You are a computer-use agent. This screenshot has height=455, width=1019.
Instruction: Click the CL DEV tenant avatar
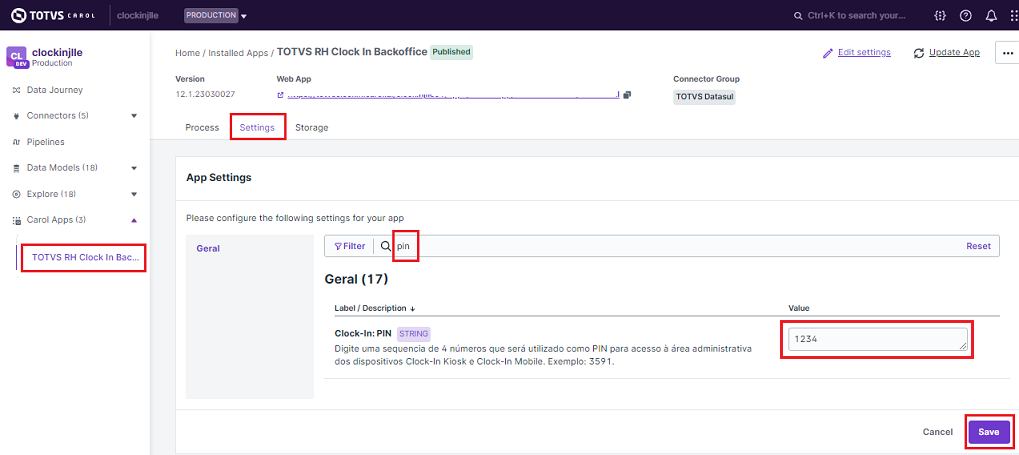16,57
